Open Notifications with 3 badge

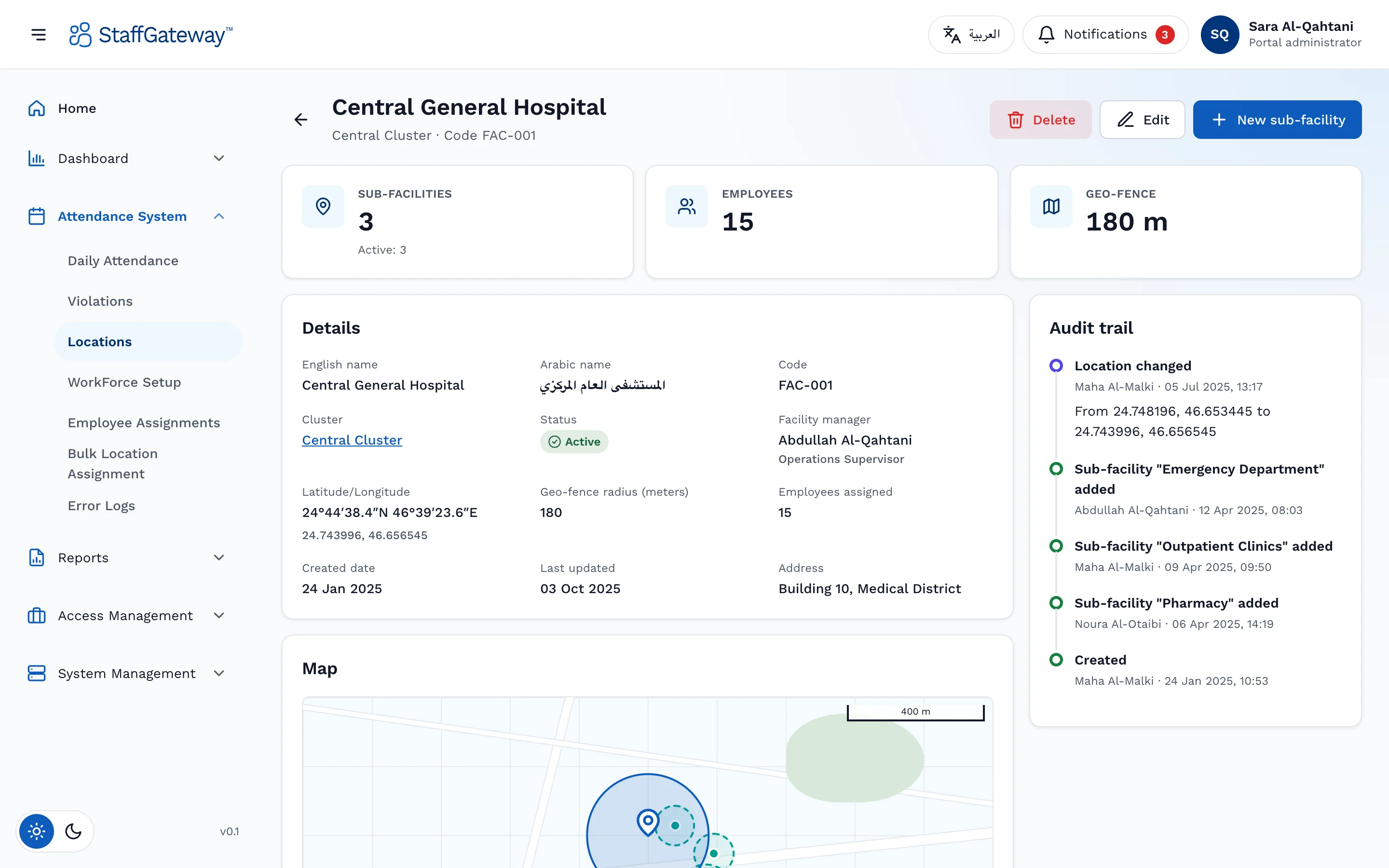click(x=1105, y=34)
